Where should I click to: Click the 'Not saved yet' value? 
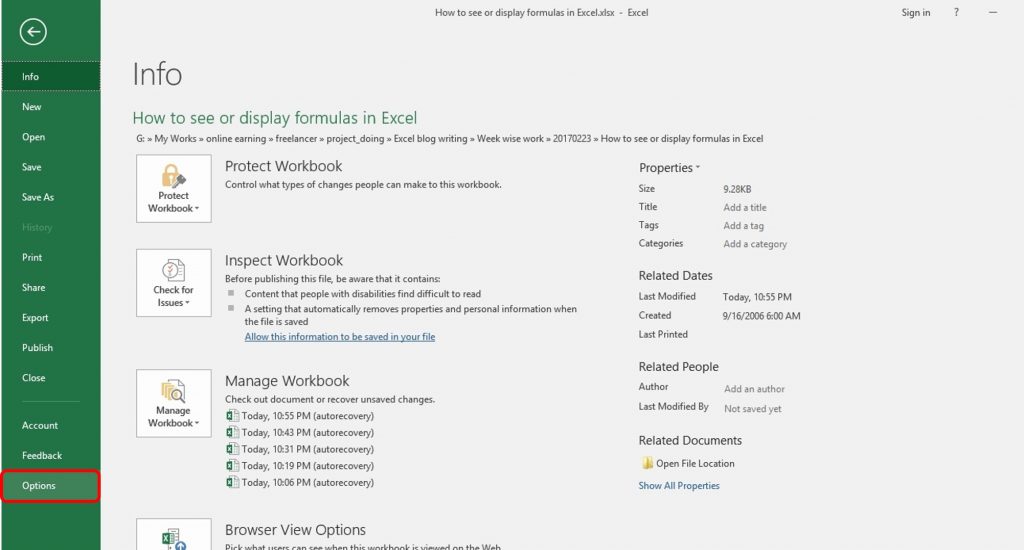point(752,408)
